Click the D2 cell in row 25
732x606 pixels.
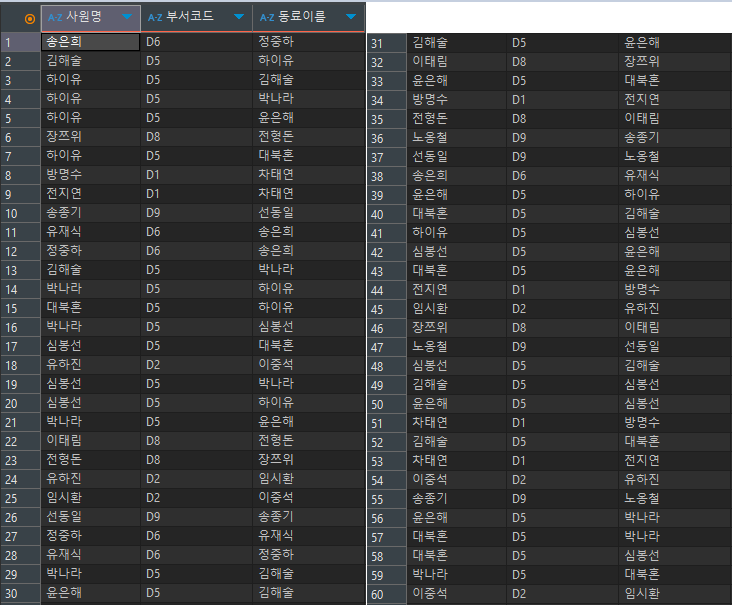[197, 498]
